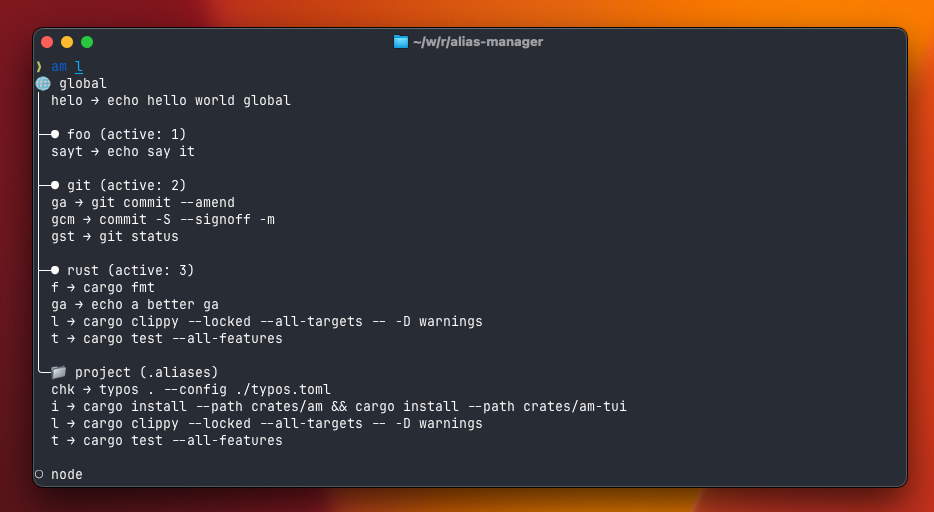
Task: Select the 'chk' typos config alias line
Action: 190,390
